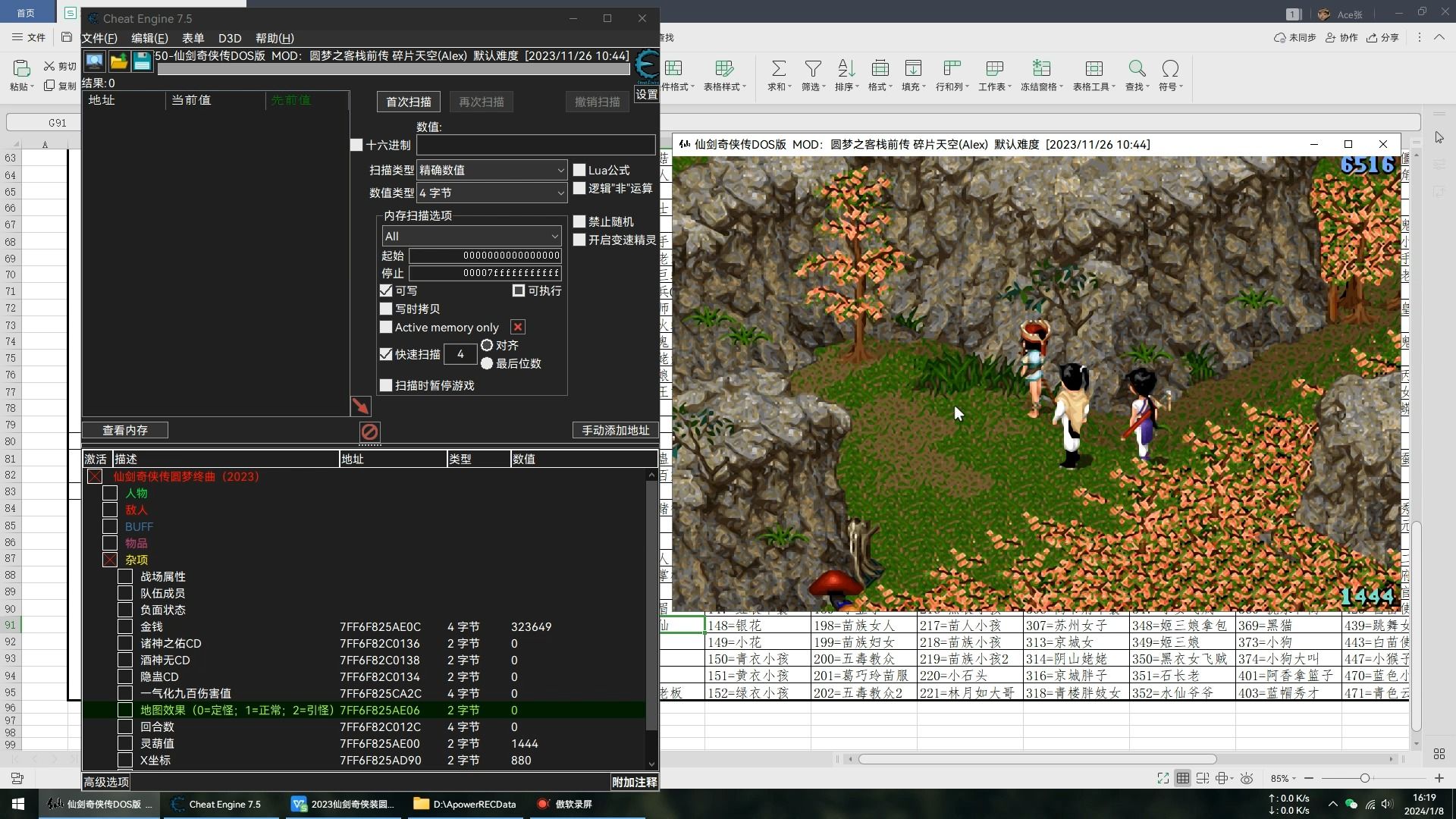
Task: Click the Windows Start button
Action: coord(18,804)
